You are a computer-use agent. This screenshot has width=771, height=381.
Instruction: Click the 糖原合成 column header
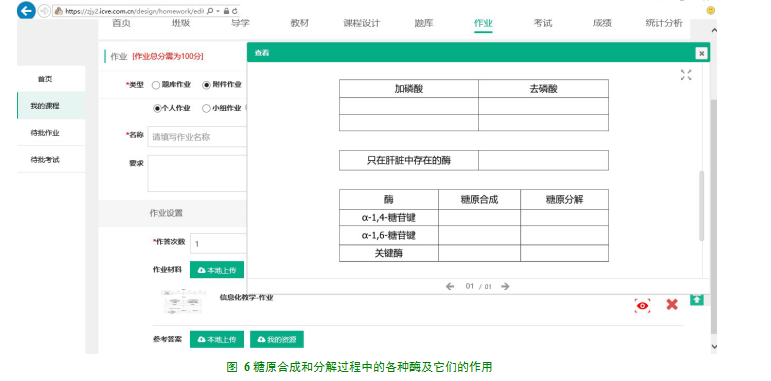click(x=479, y=200)
